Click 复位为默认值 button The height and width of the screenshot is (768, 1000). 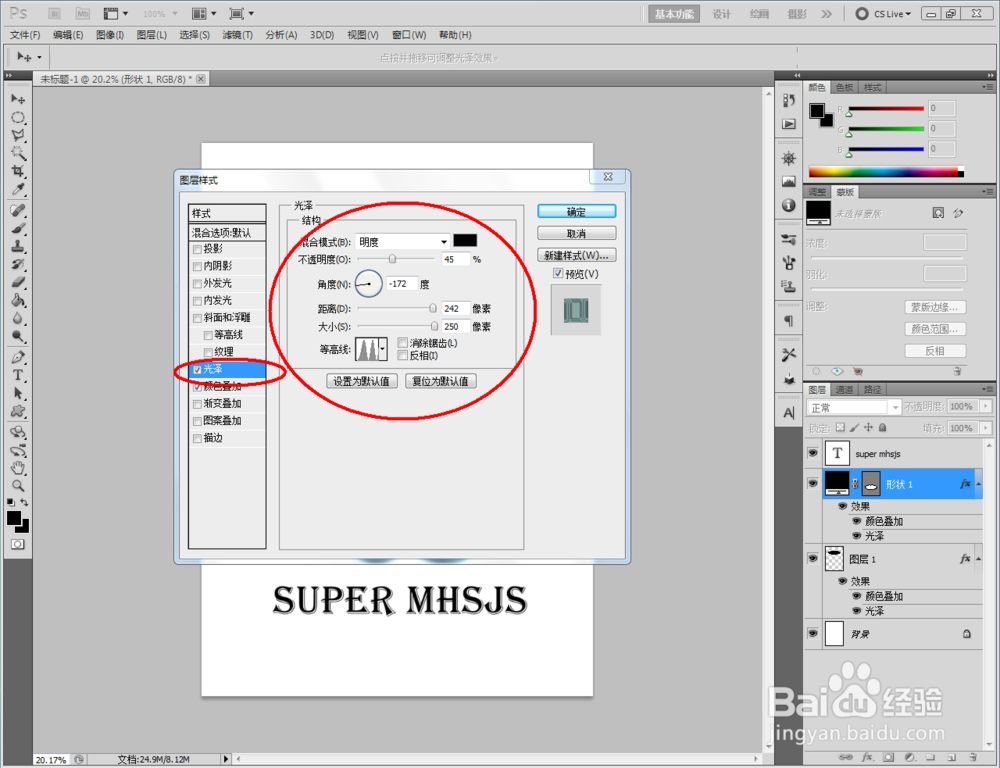click(441, 381)
